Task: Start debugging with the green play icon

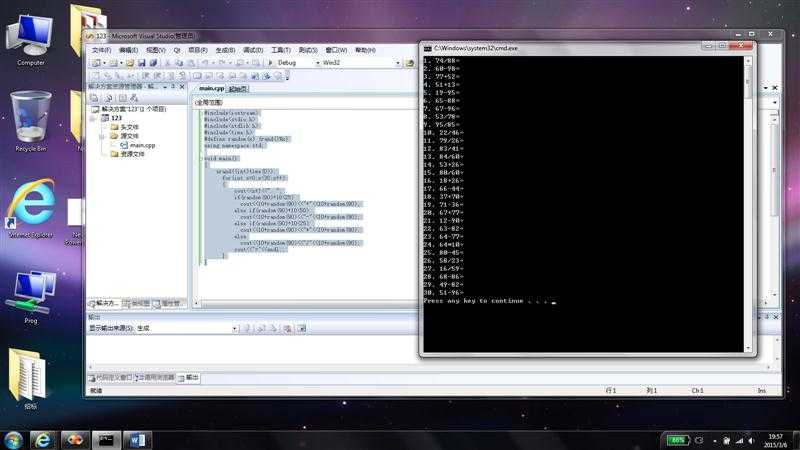Action: click(270, 63)
